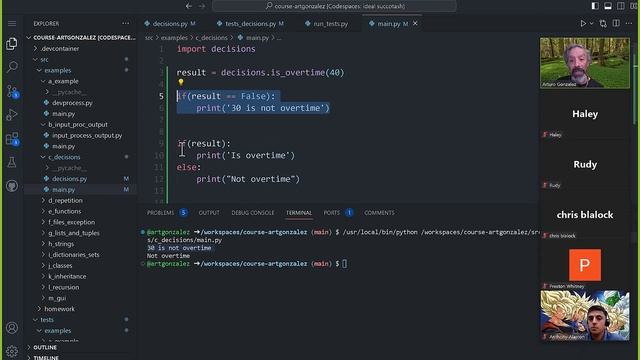Open the Manage gear menu
Screen dimensions: 640x360
(12, 351)
